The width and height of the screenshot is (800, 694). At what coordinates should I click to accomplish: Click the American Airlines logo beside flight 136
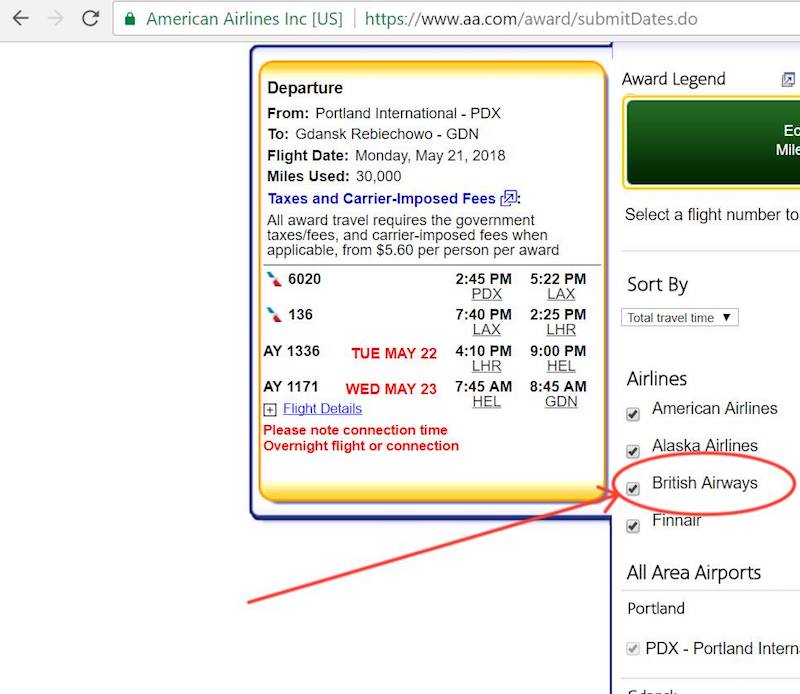pyautogui.click(x=274, y=314)
